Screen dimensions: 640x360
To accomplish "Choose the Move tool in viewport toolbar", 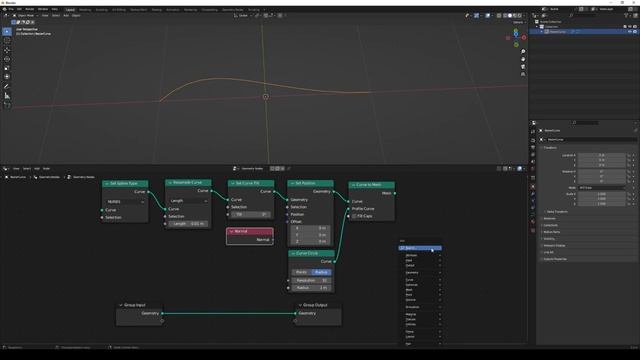I will (7, 50).
